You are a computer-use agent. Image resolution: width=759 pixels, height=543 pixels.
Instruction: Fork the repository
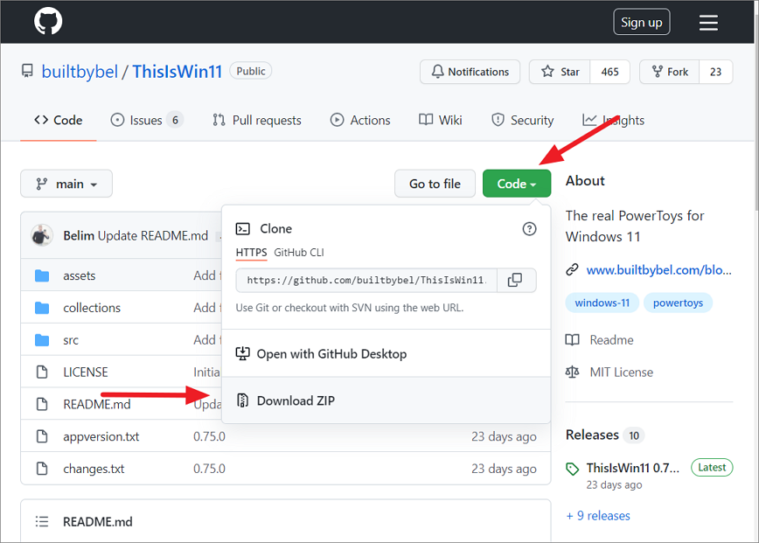click(670, 72)
